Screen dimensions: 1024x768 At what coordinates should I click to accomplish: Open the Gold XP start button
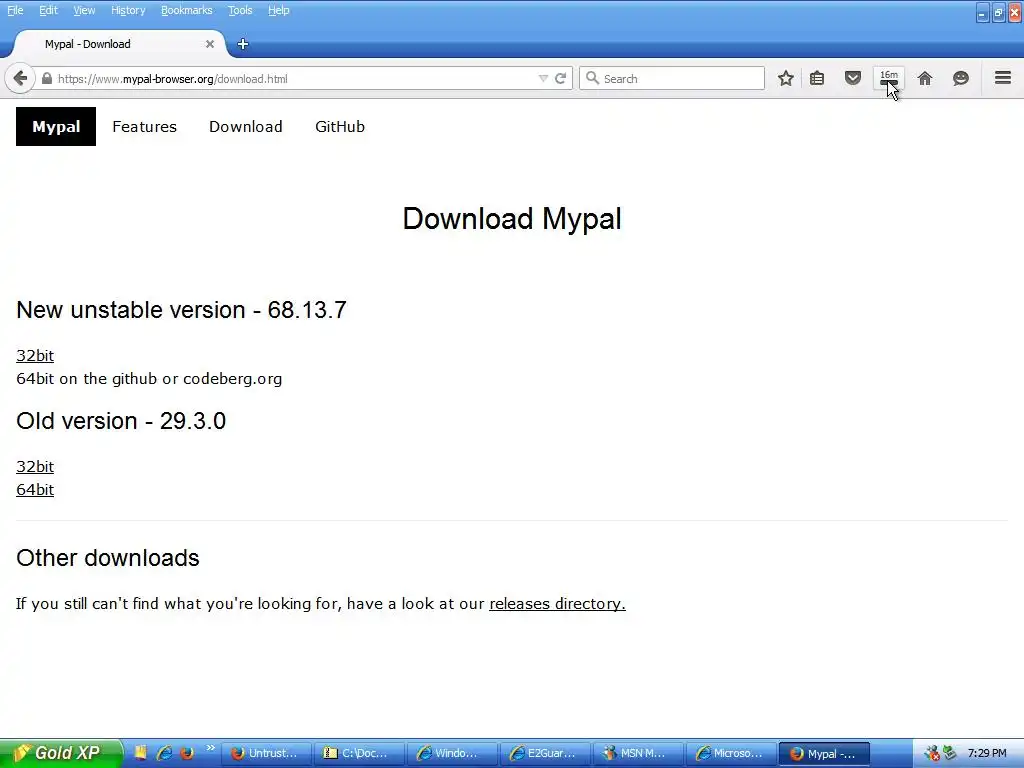pos(61,753)
